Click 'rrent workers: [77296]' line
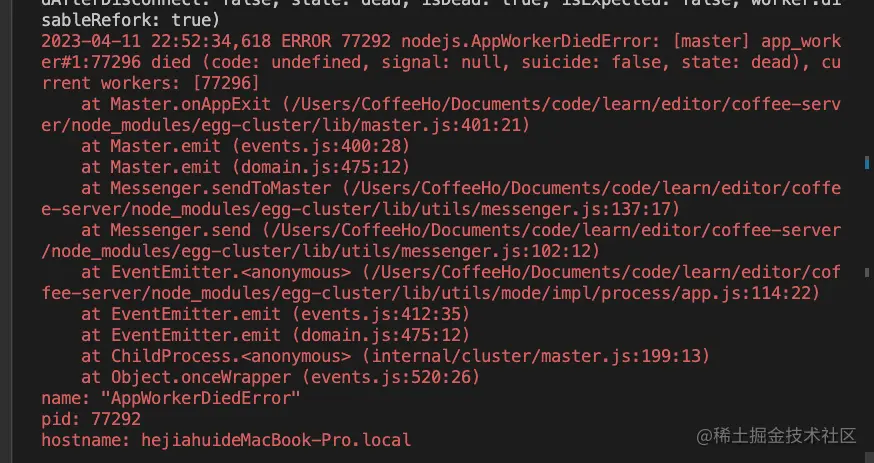Image resolution: width=874 pixels, height=463 pixels. 150,84
